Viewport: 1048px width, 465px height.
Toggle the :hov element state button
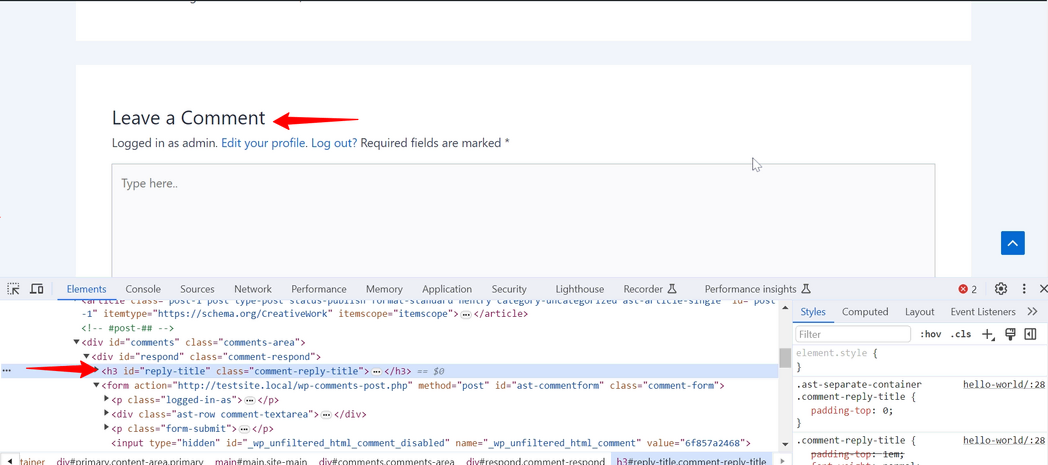[930, 334]
